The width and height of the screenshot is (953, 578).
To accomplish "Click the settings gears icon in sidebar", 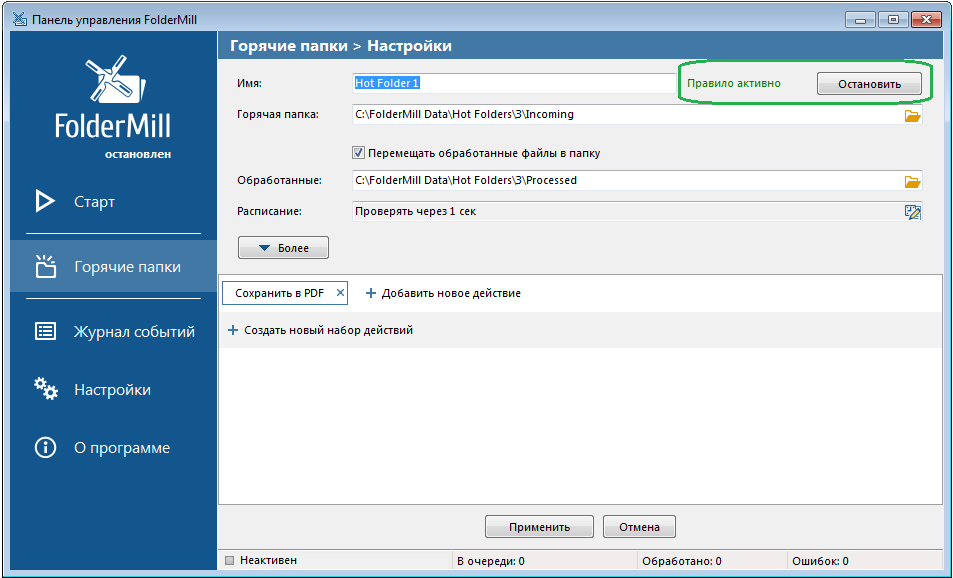I will click(46, 389).
